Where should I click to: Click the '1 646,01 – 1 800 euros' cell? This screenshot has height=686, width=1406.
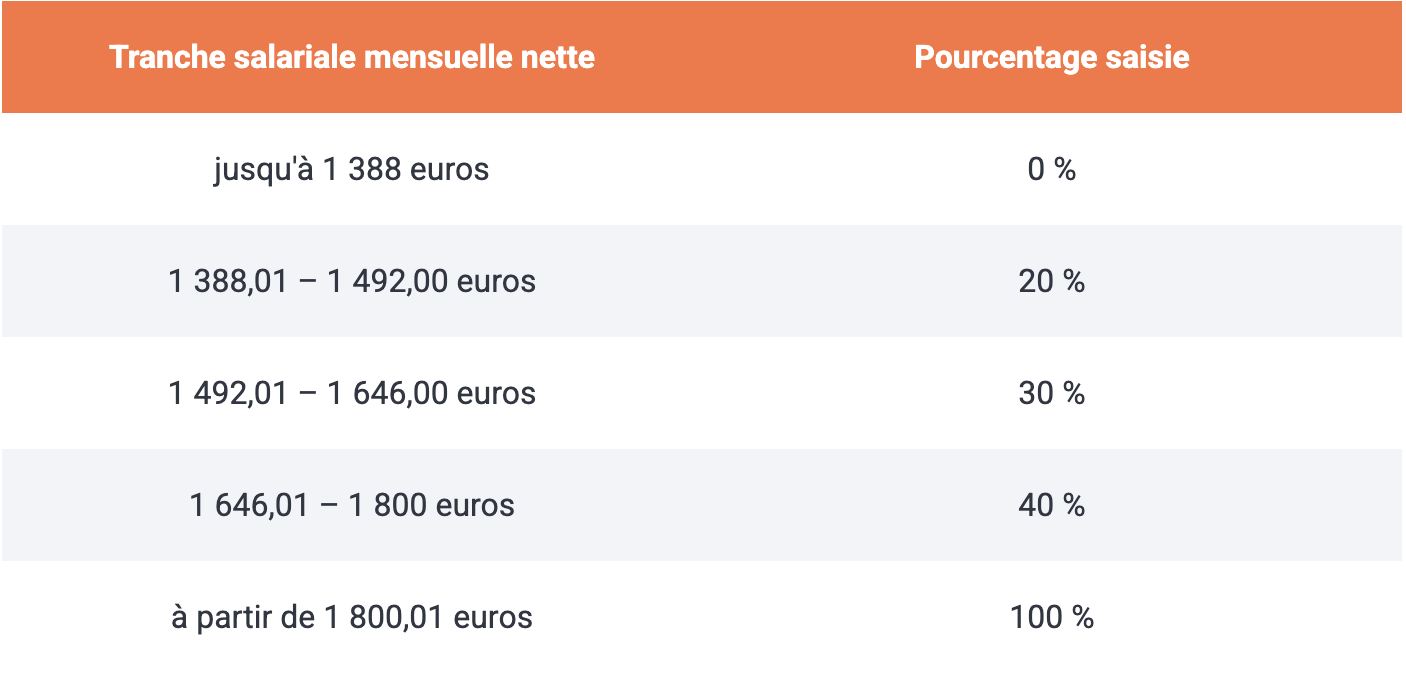tap(352, 505)
